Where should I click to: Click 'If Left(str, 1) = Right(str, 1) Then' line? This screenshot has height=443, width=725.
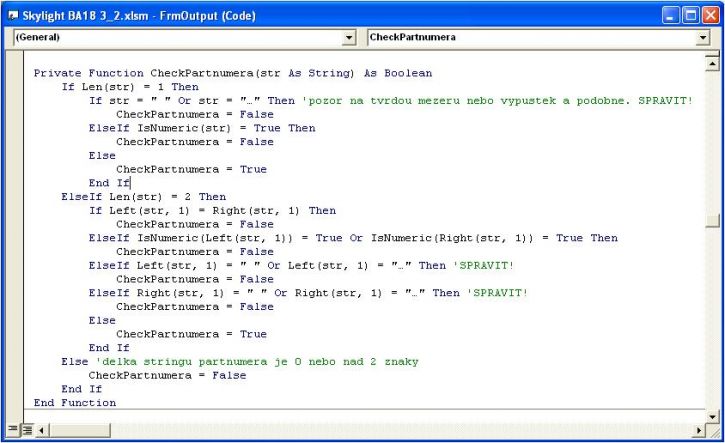[213, 210]
